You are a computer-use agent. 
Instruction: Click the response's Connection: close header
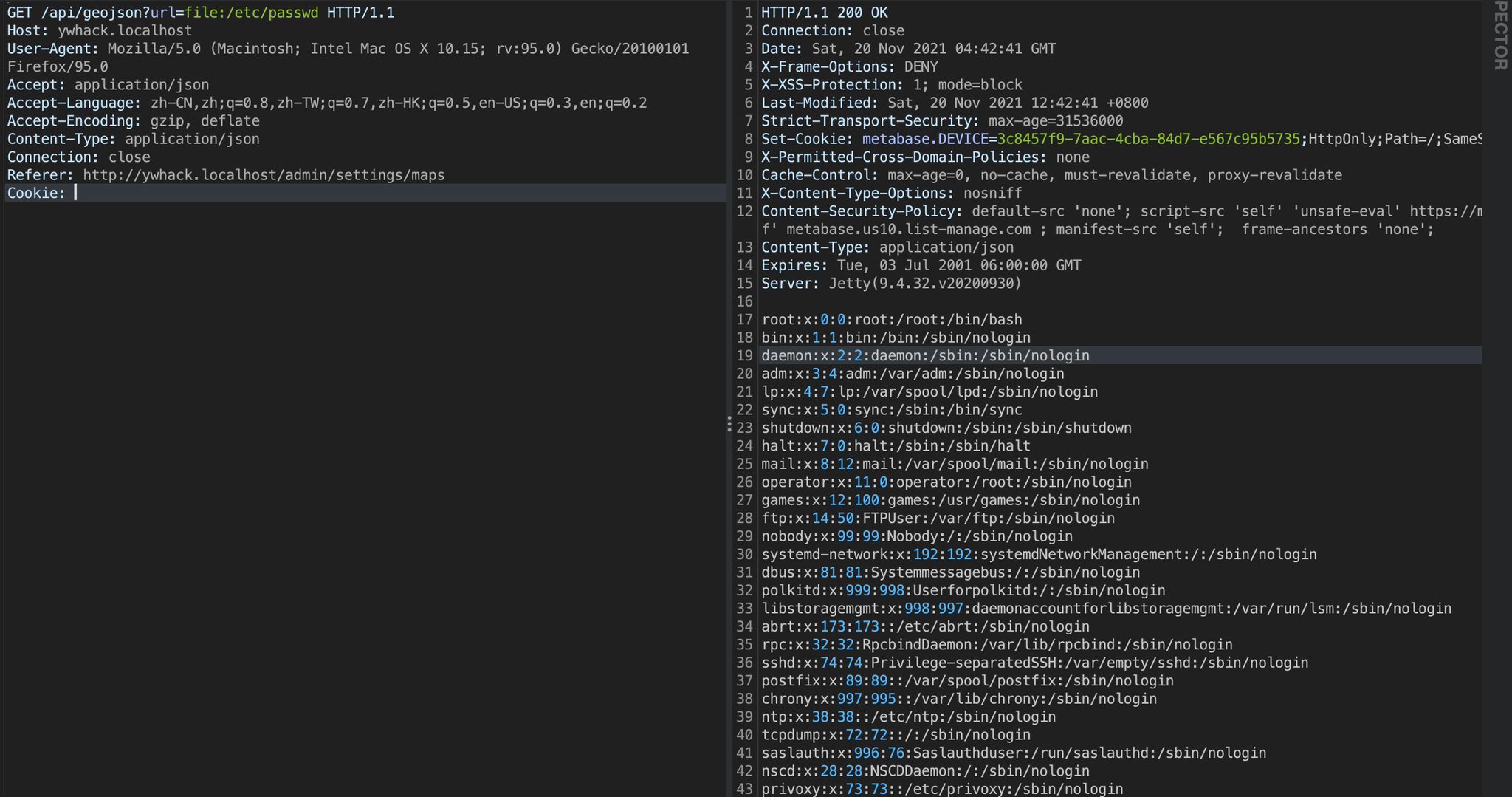pos(833,30)
